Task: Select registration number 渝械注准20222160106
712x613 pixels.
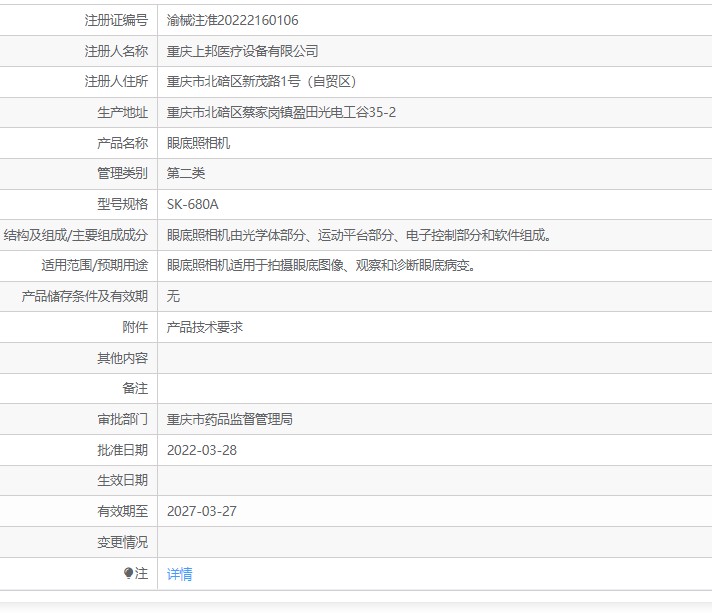Action: tap(232, 20)
